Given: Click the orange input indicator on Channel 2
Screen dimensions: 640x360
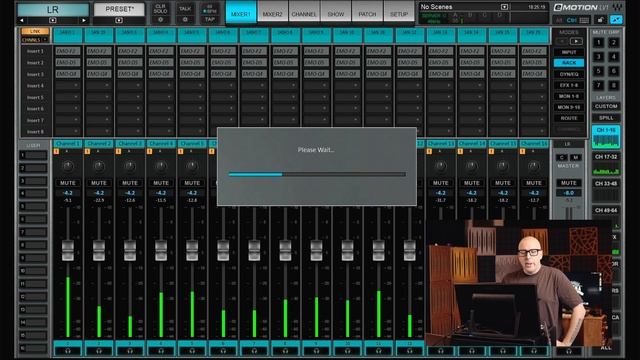Looking at the screenshot, I should (87, 151).
